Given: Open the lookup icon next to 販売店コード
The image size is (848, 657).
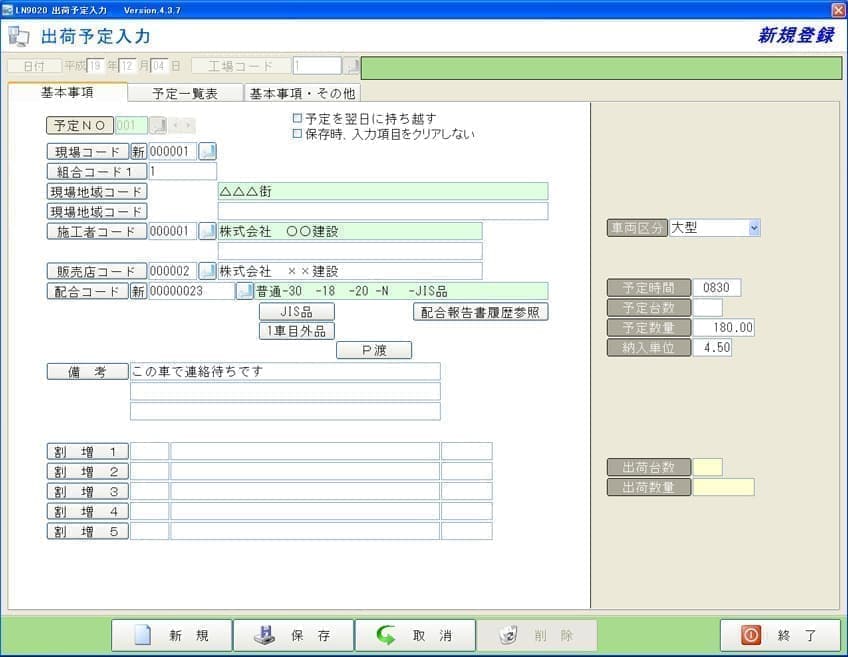Looking at the screenshot, I should pyautogui.click(x=207, y=271).
